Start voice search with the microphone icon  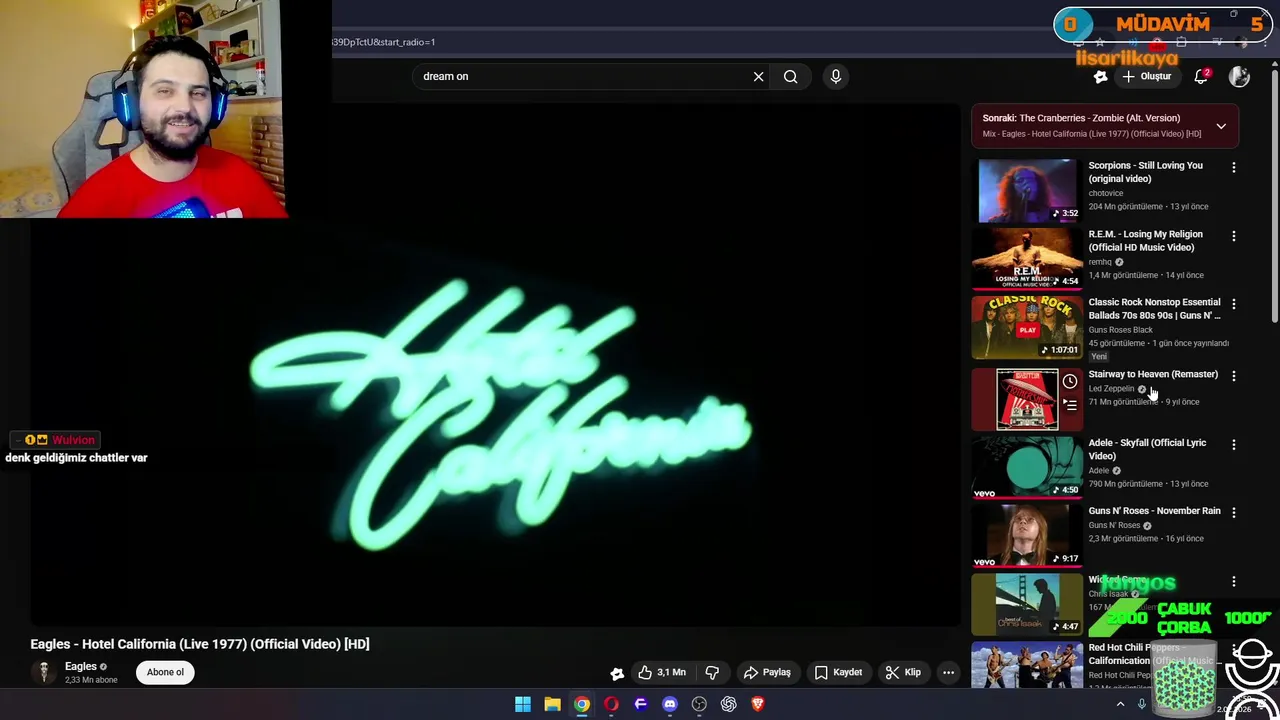(836, 76)
